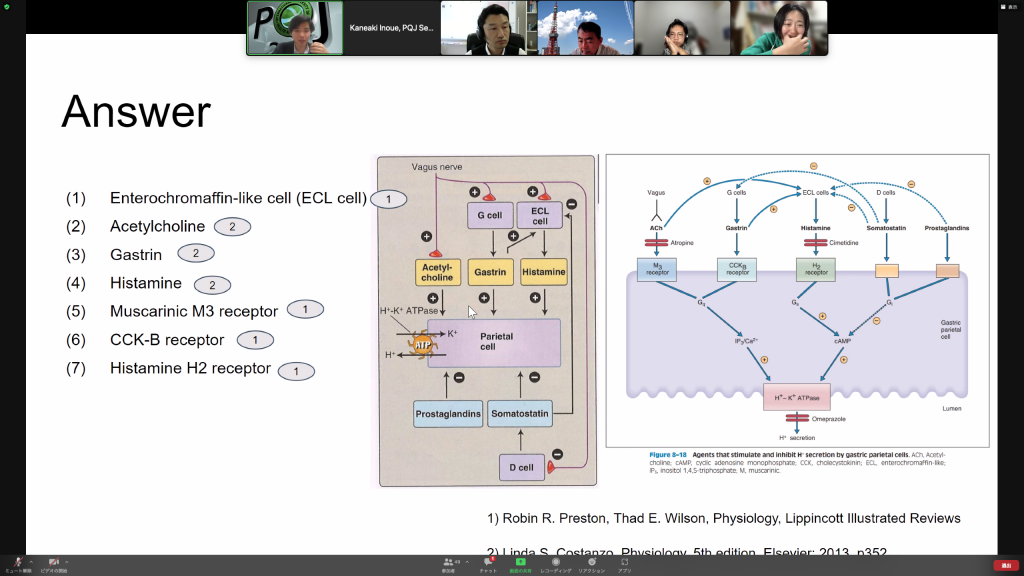Click the recording icon
The image size is (1024, 576).
pyautogui.click(x=555, y=562)
